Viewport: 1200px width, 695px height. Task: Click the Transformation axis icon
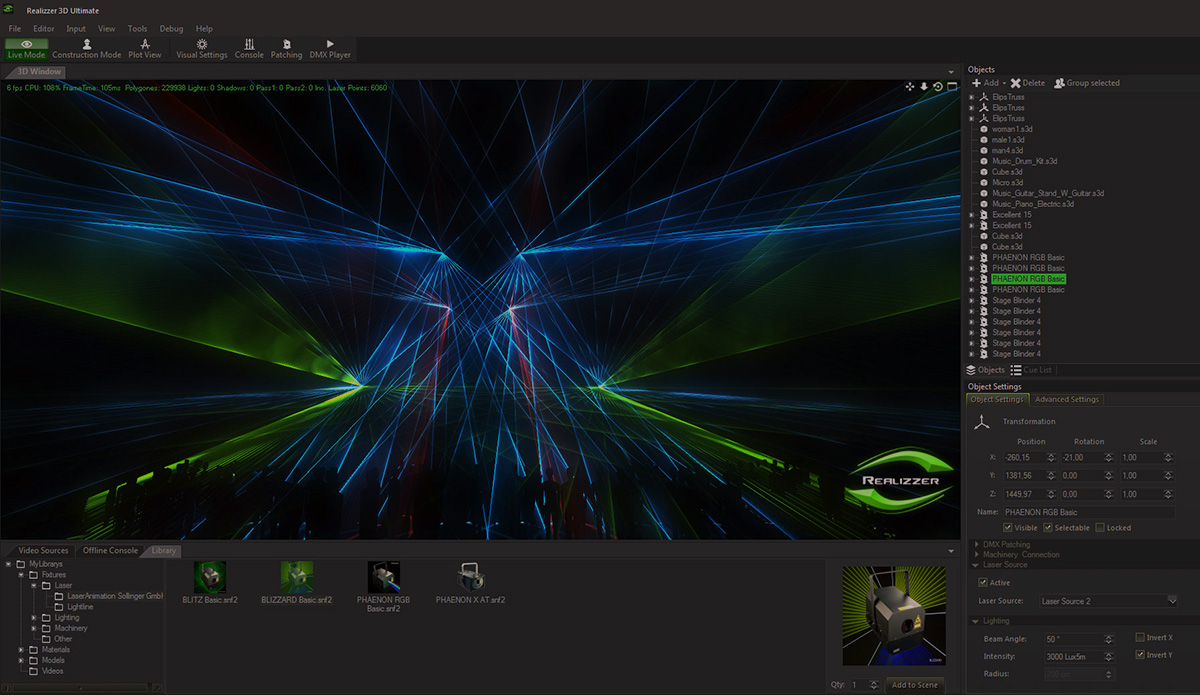(x=983, y=422)
